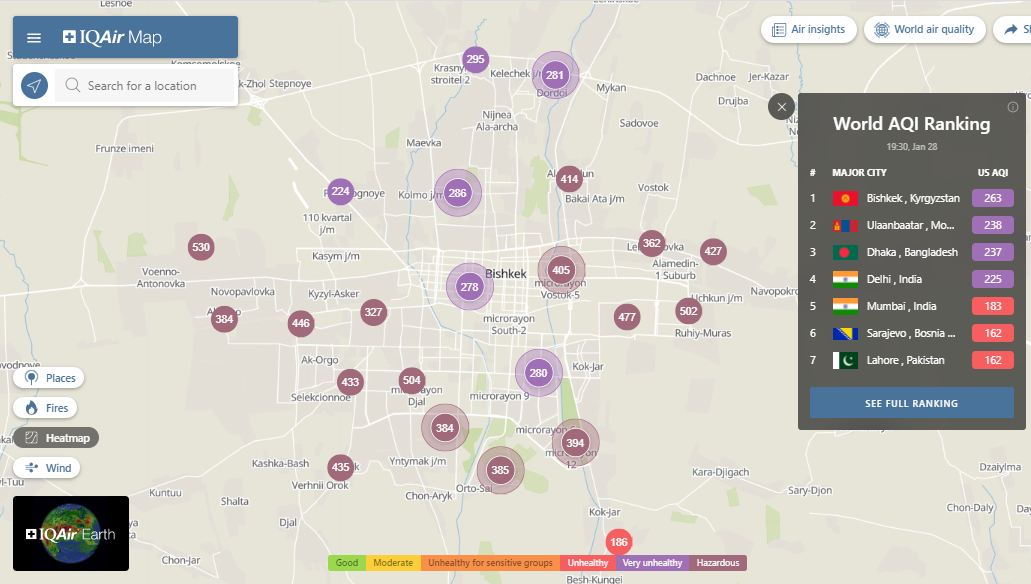This screenshot has width=1031, height=584.
Task: Select the 414 AQI station marker
Action: (x=569, y=180)
